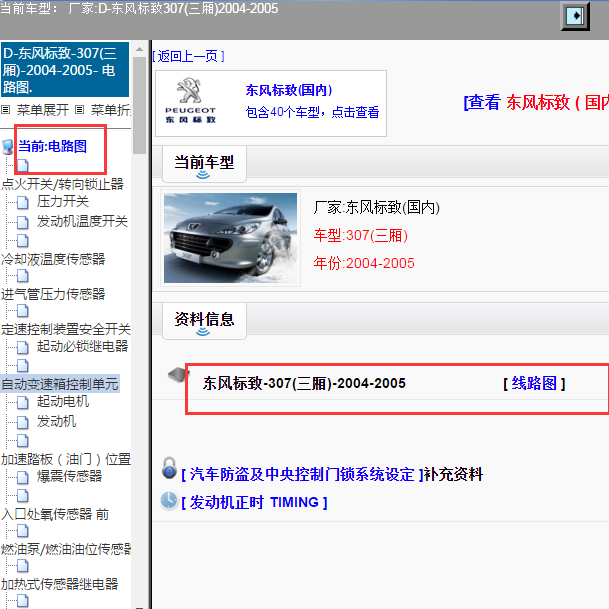The image size is (609, 609).
Task: Click the page icon beside 起动电机
Action: pyautogui.click(x=23, y=402)
